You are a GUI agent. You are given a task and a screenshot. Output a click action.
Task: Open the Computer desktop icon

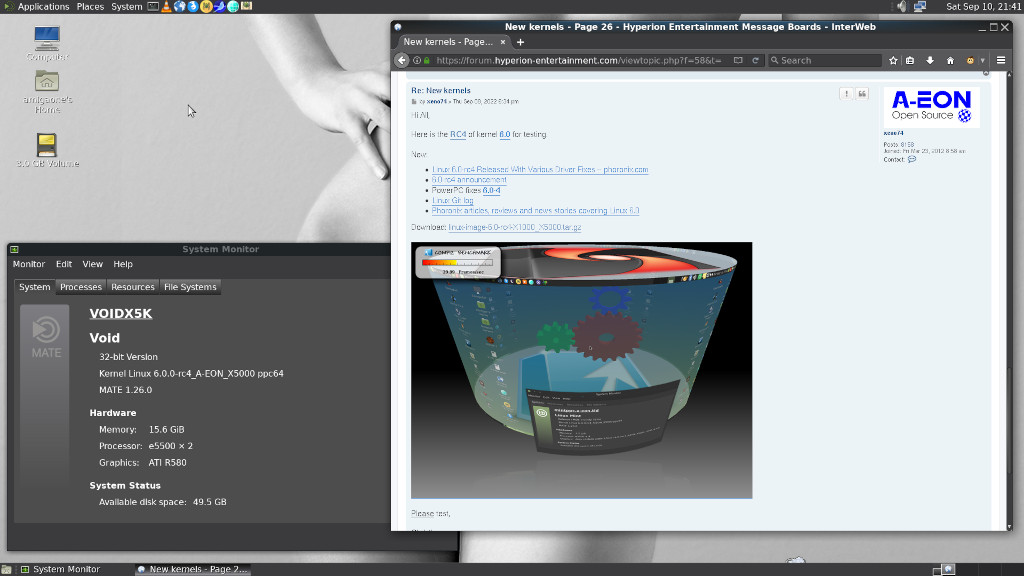click(x=47, y=43)
